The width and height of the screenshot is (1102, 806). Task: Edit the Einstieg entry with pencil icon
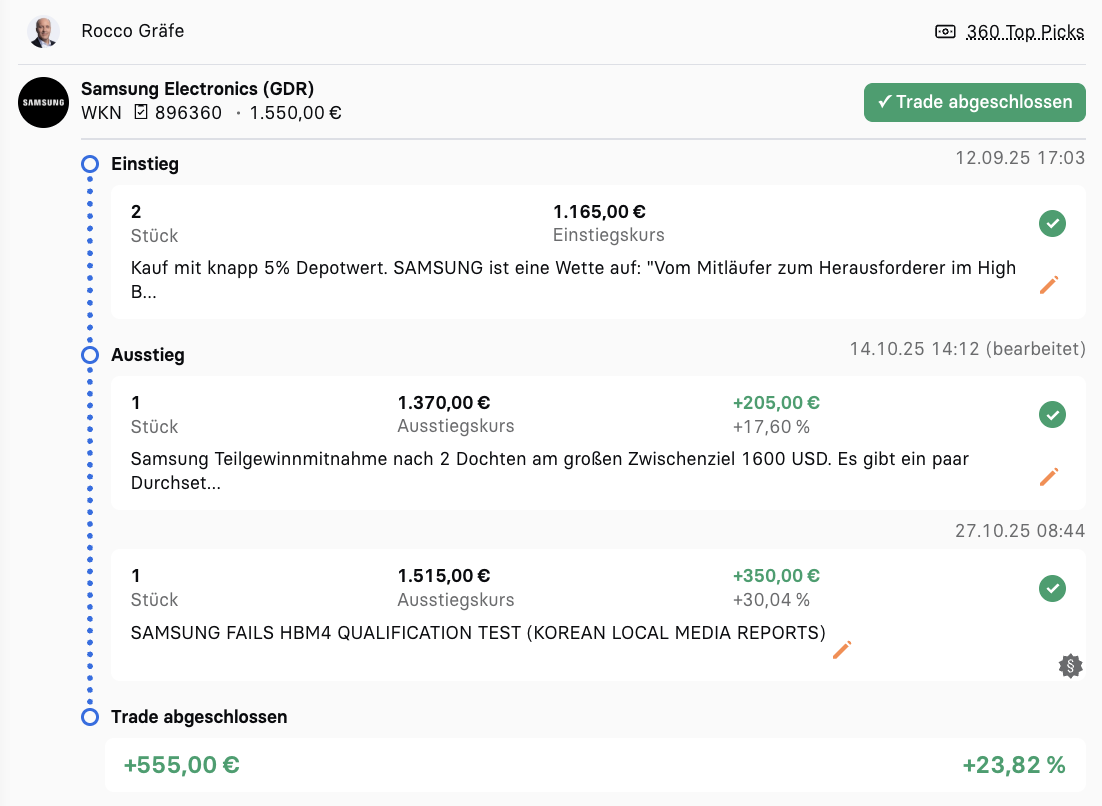tap(1048, 285)
